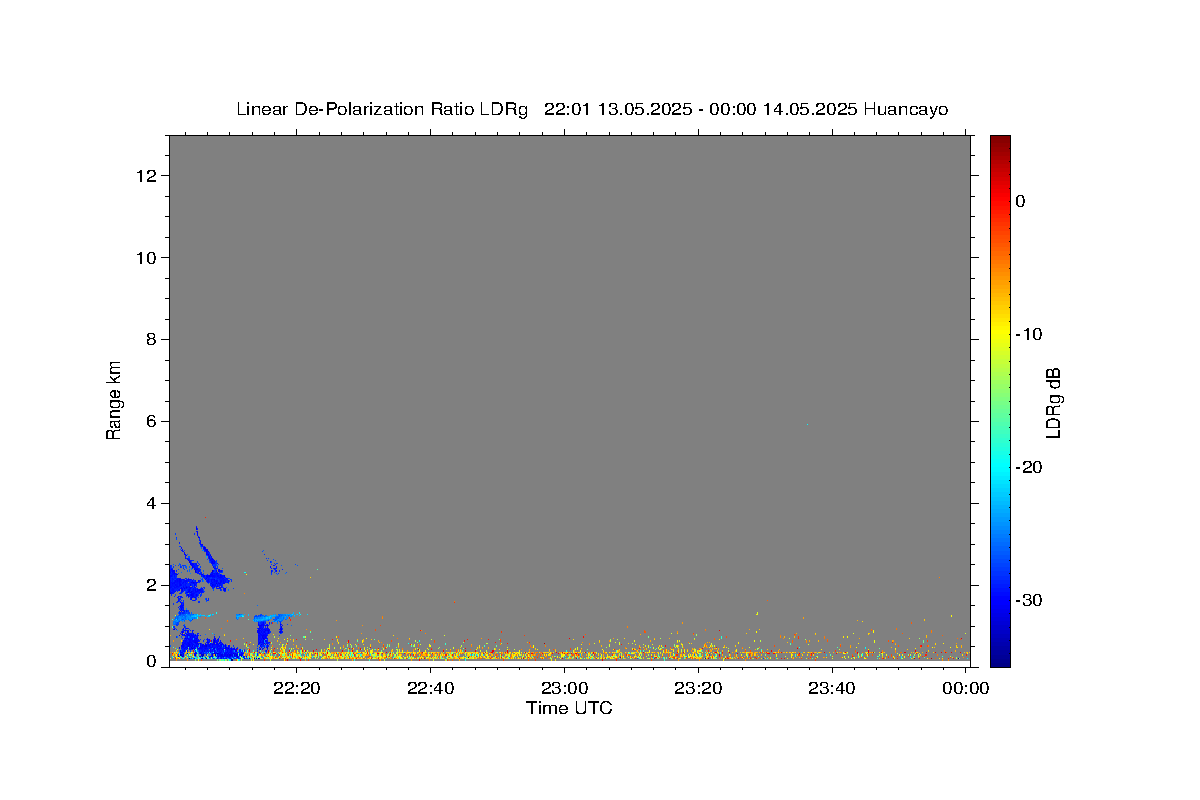1200x800 pixels.
Task: Click the 22:20 time tick label
Action: (x=297, y=688)
